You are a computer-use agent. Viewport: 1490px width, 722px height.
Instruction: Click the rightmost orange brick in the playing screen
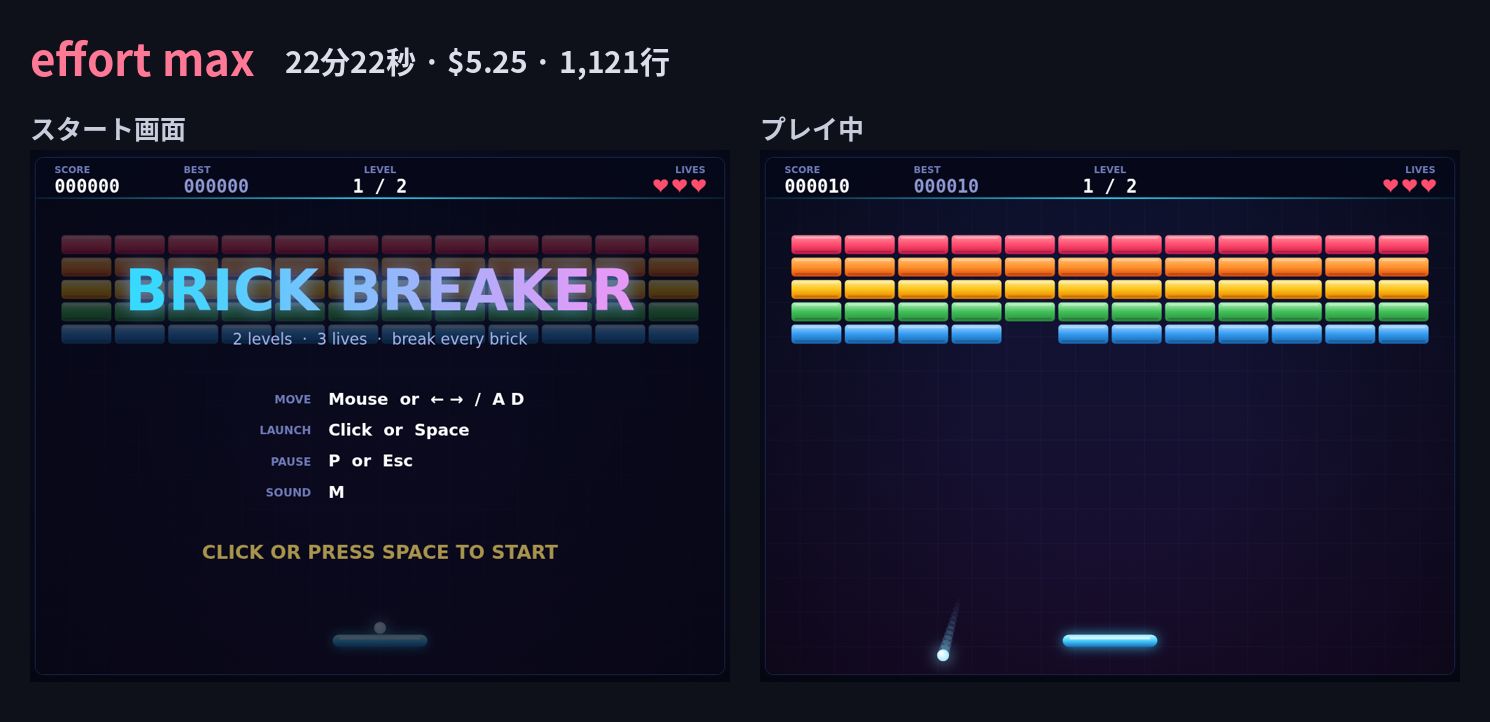(1403, 266)
